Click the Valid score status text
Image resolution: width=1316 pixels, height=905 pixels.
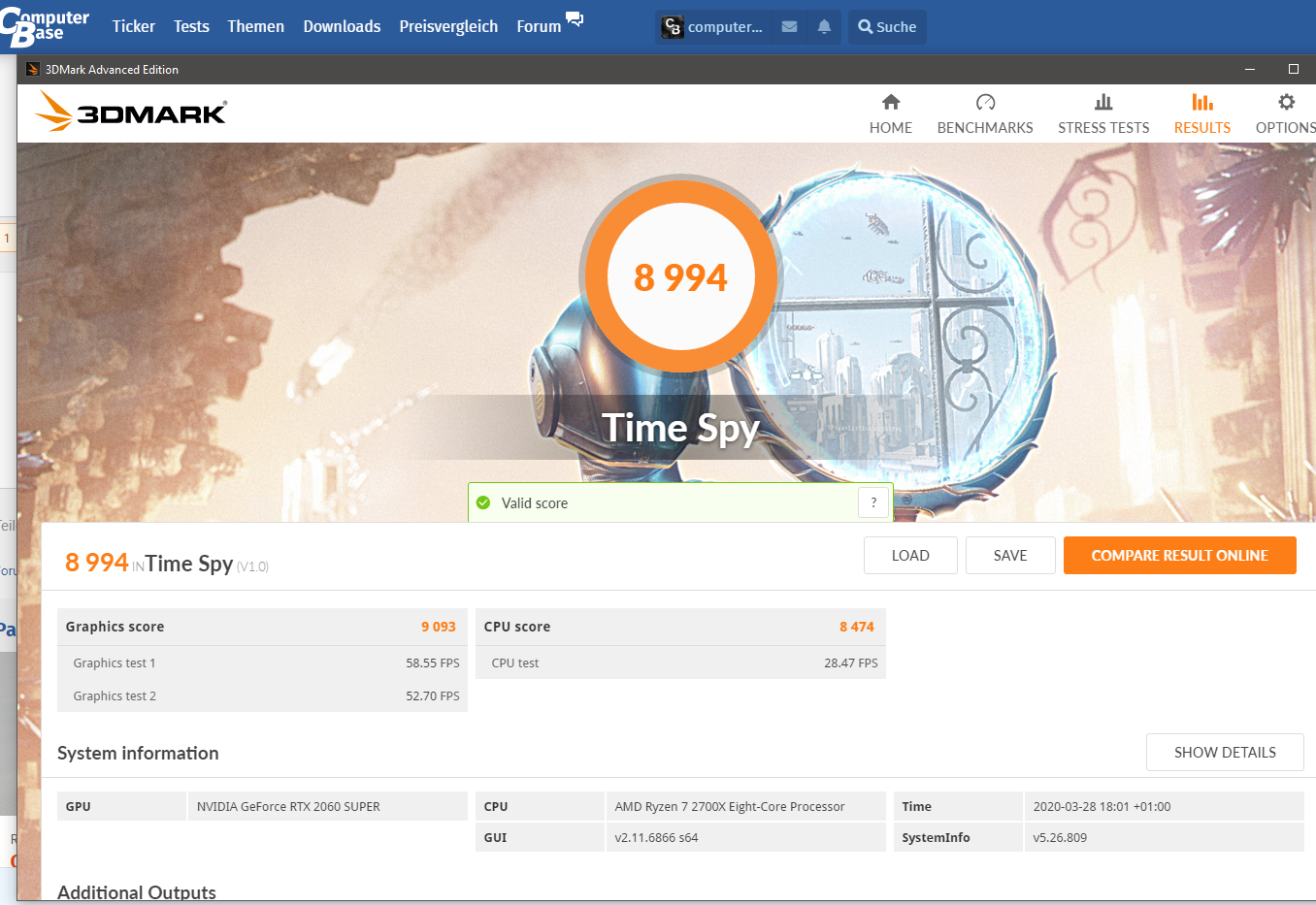pos(535,502)
